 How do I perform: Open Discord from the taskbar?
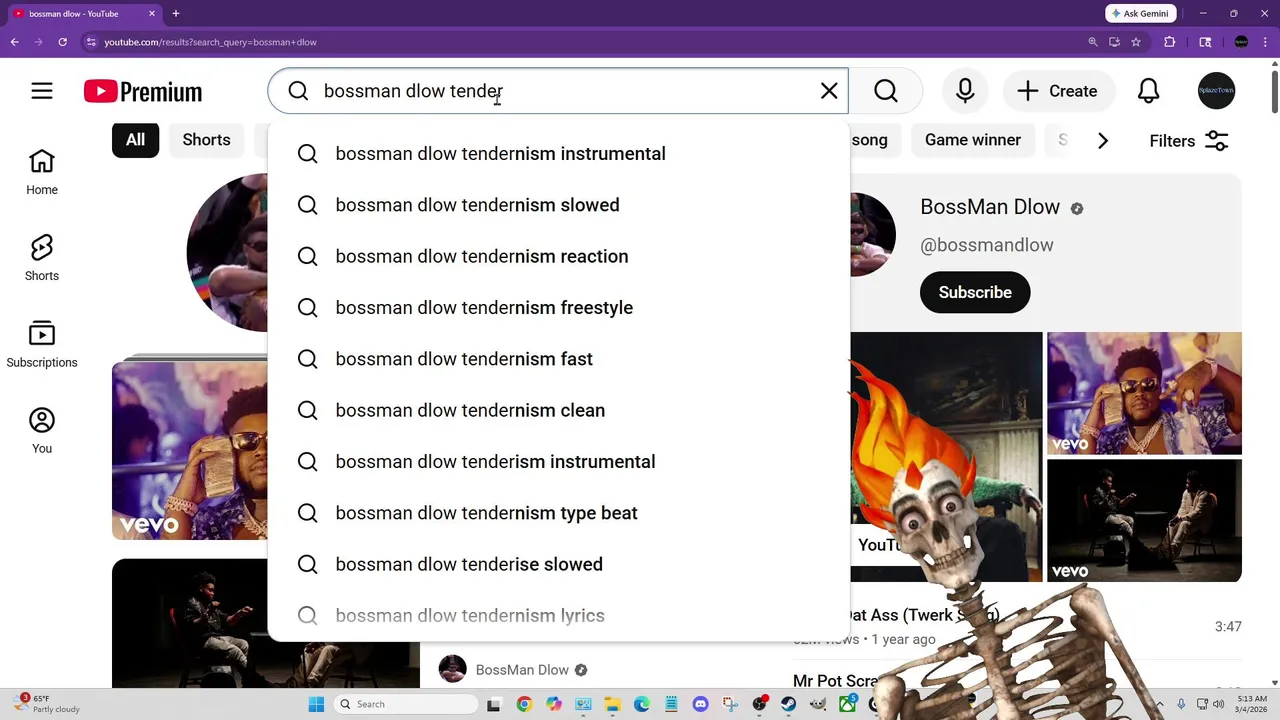tap(700, 704)
